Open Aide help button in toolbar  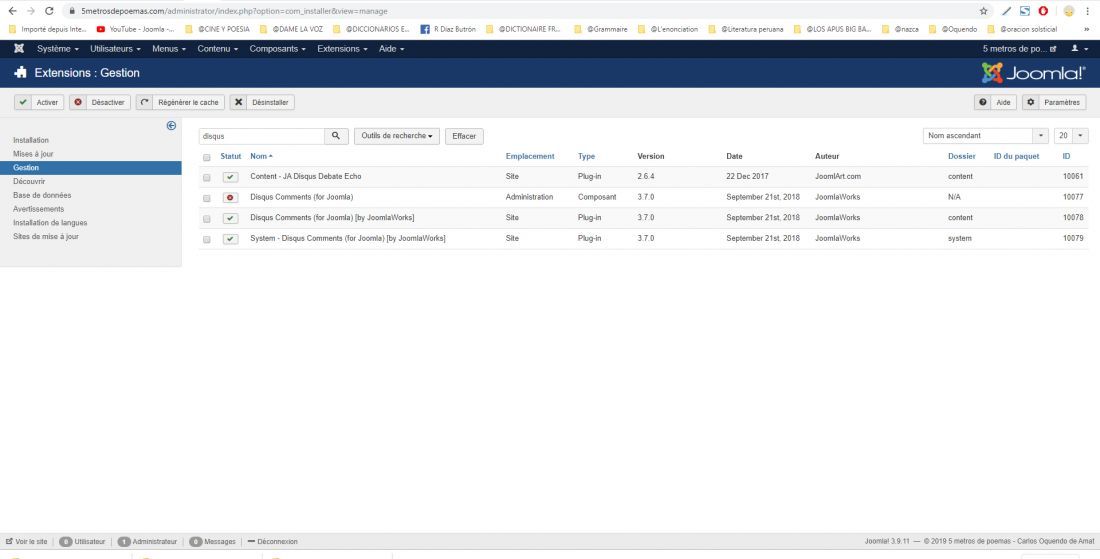pos(995,102)
